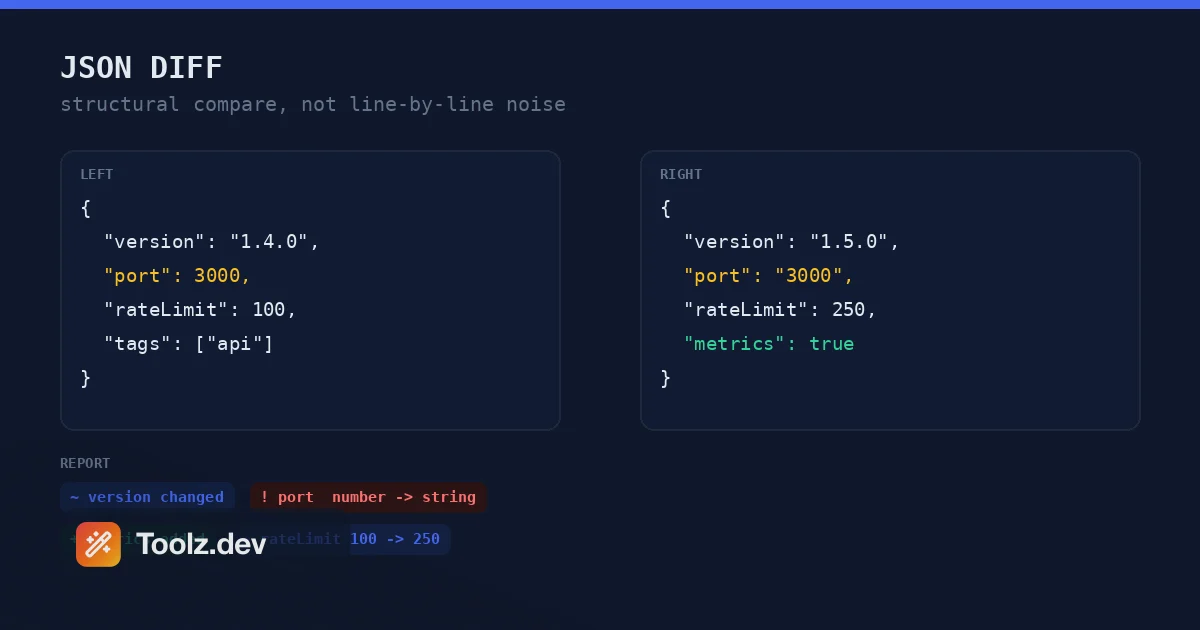Click the rateLimit "100 -> 250" chip
This screenshot has width=1200, height=630.
[345, 539]
